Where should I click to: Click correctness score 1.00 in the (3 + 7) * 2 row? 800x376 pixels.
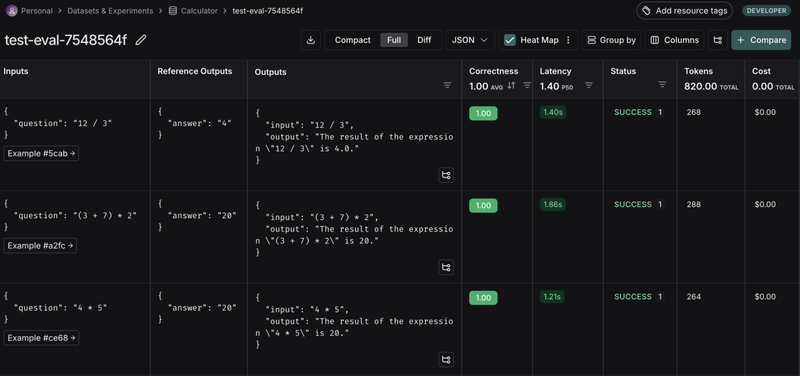tap(483, 206)
